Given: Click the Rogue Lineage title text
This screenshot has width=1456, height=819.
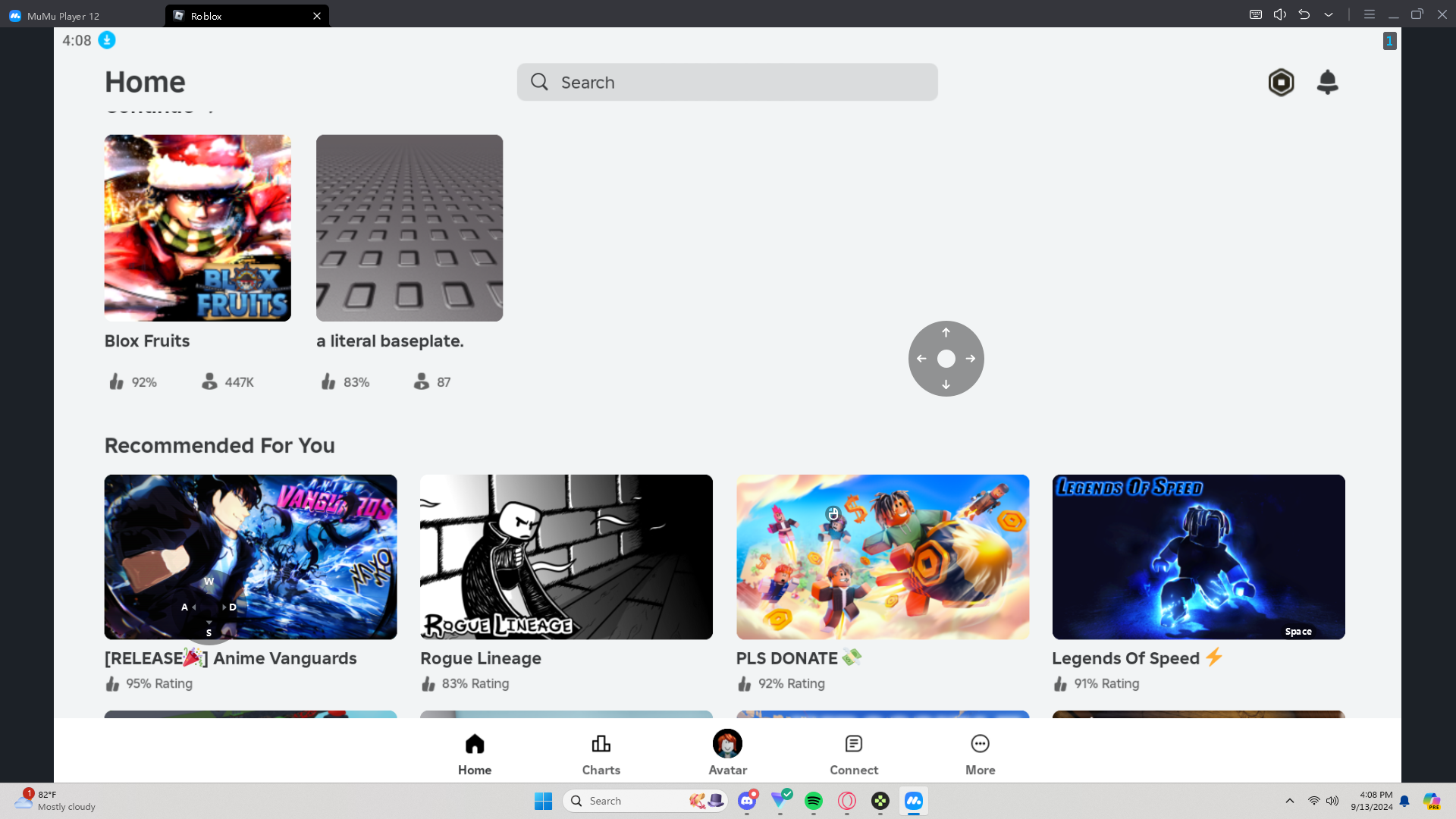Looking at the screenshot, I should point(481,658).
